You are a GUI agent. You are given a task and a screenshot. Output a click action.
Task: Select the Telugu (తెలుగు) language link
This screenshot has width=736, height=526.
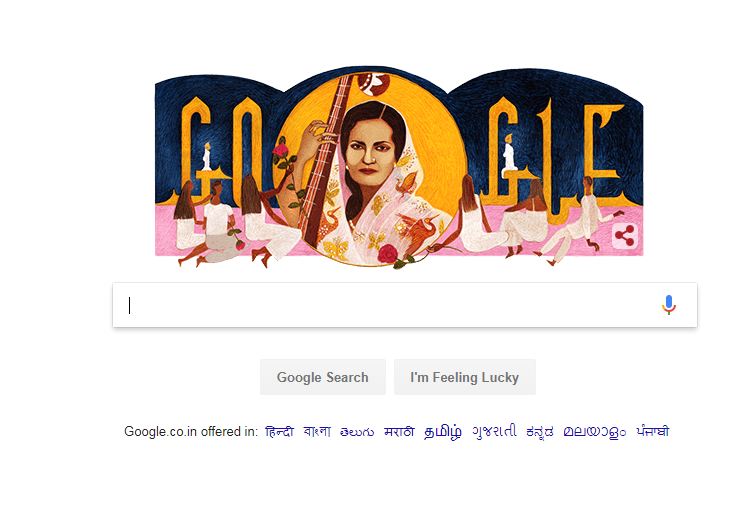click(357, 432)
